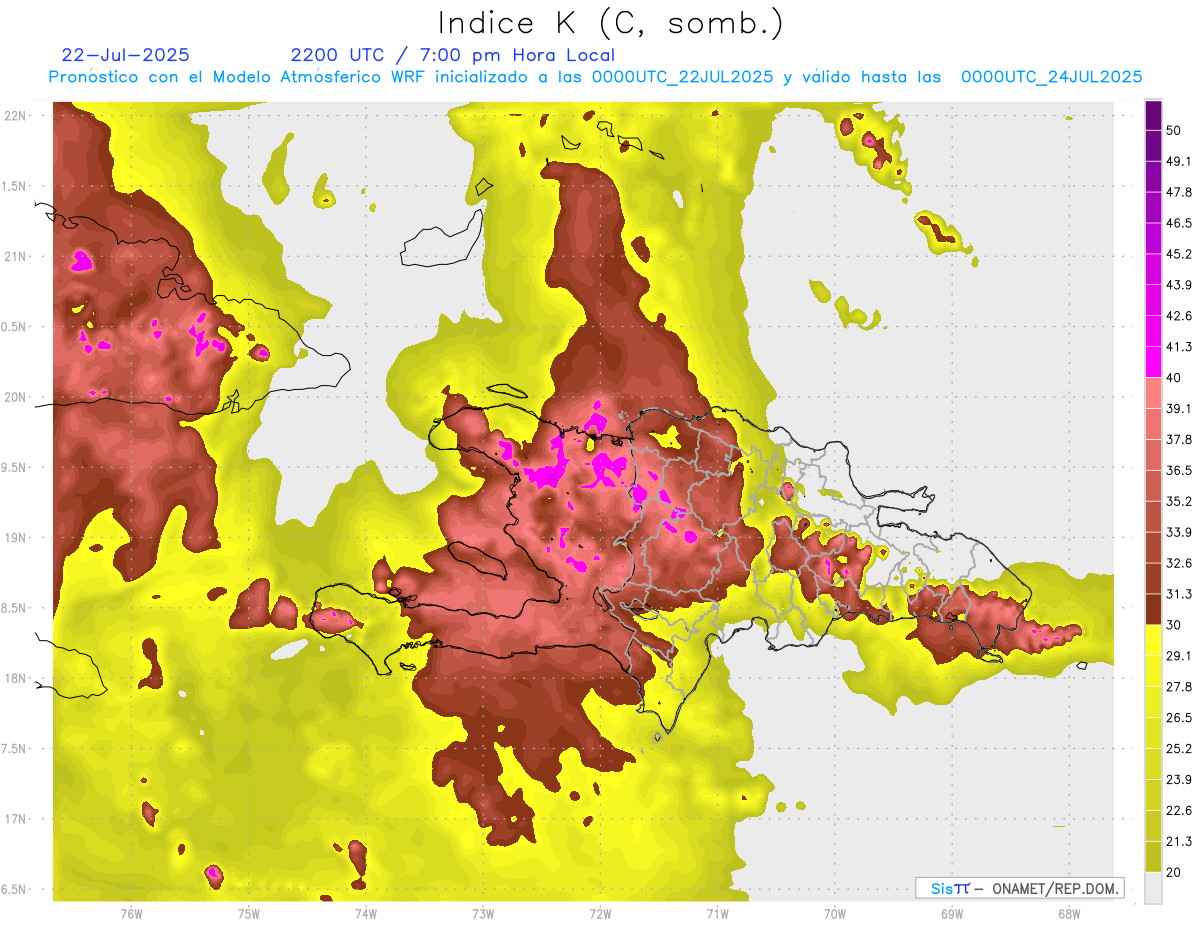The image size is (1200, 927).
Task: Click the '39.1' legend label
Action: (x=1179, y=408)
